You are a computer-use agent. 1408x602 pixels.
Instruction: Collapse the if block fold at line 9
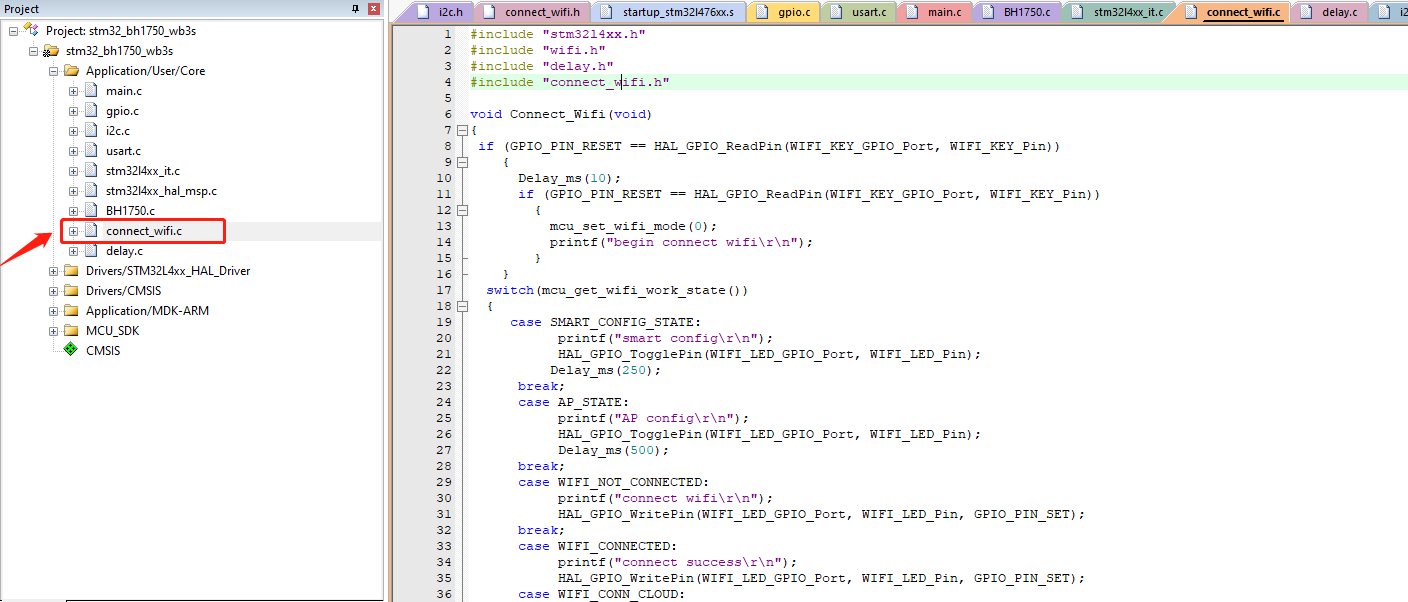(461, 162)
